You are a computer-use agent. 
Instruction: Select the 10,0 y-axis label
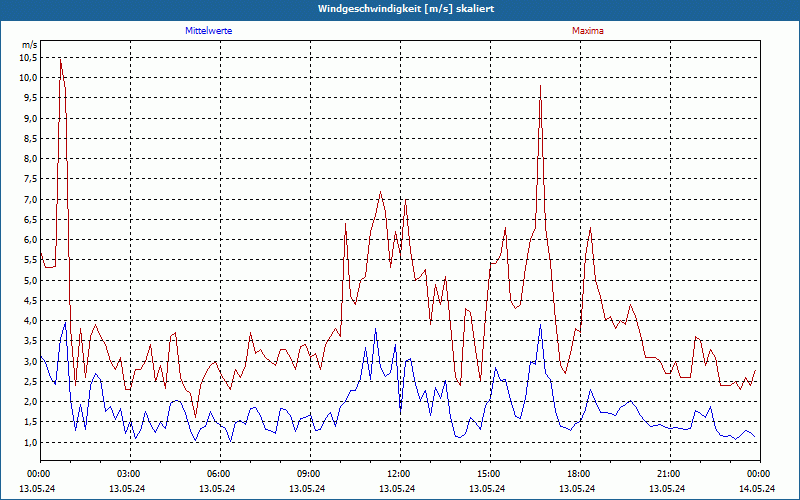pyautogui.click(x=29, y=78)
